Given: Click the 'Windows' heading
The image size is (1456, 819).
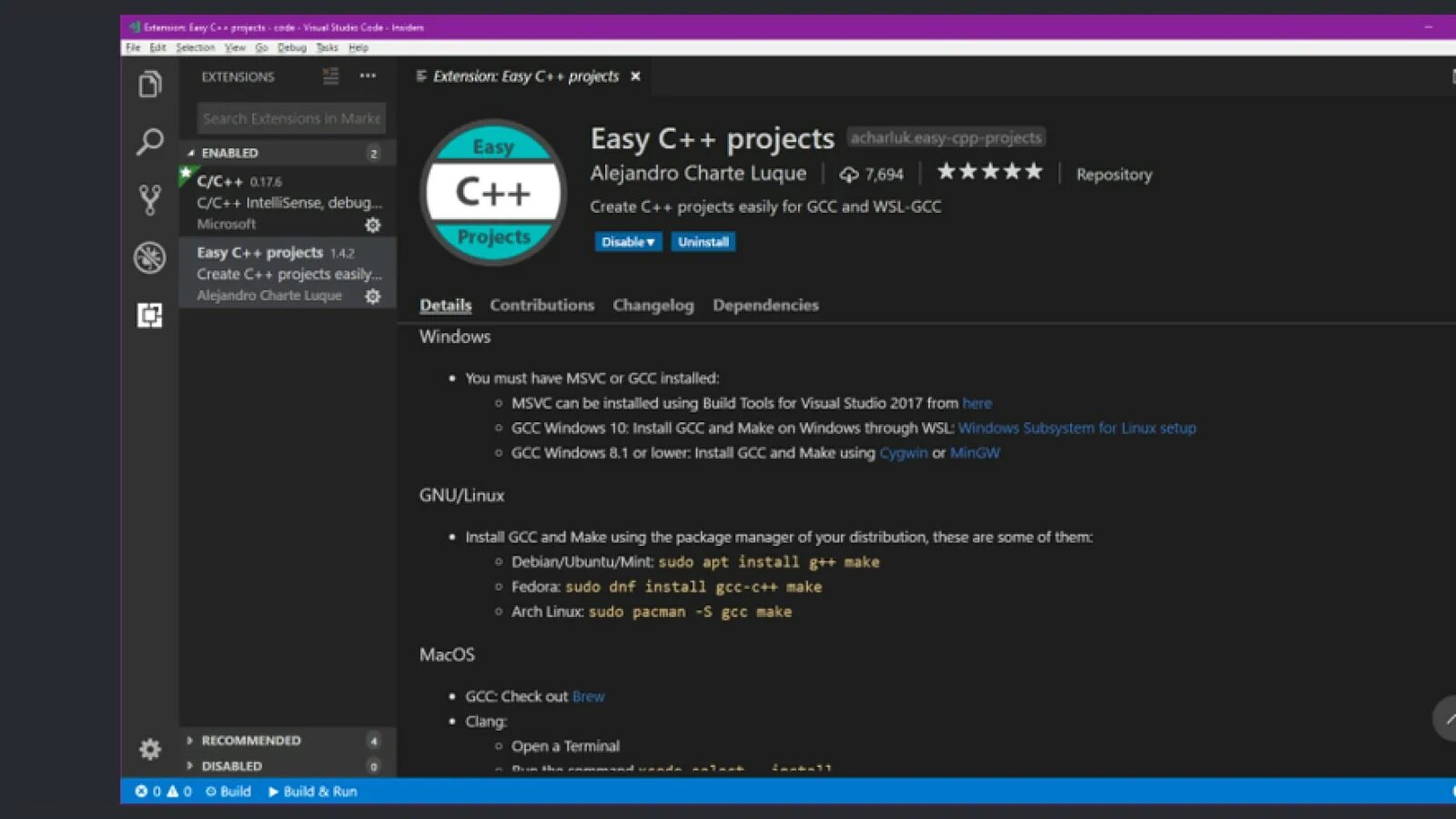Looking at the screenshot, I should coord(455,337).
